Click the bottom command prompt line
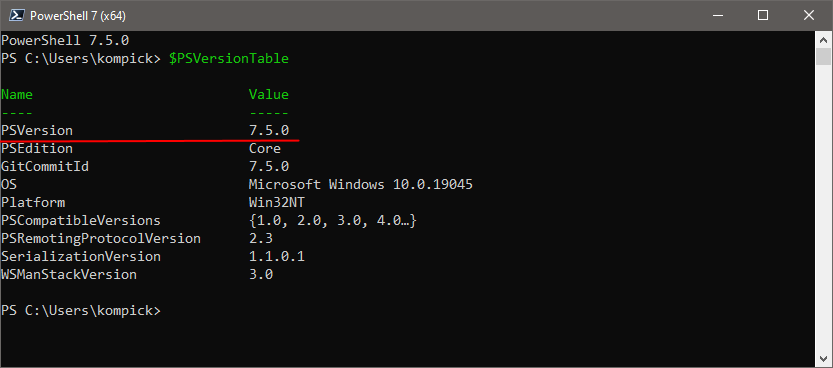Image resolution: width=833 pixels, height=368 pixels. coord(80,311)
